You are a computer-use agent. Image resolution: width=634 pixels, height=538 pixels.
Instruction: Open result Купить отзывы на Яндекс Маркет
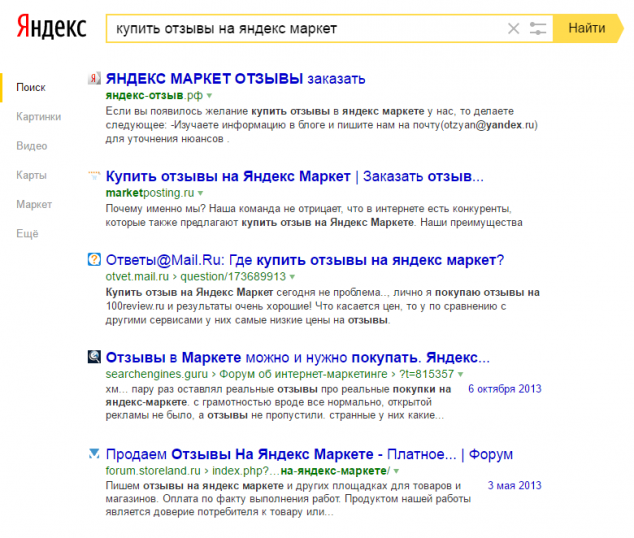pos(294,176)
